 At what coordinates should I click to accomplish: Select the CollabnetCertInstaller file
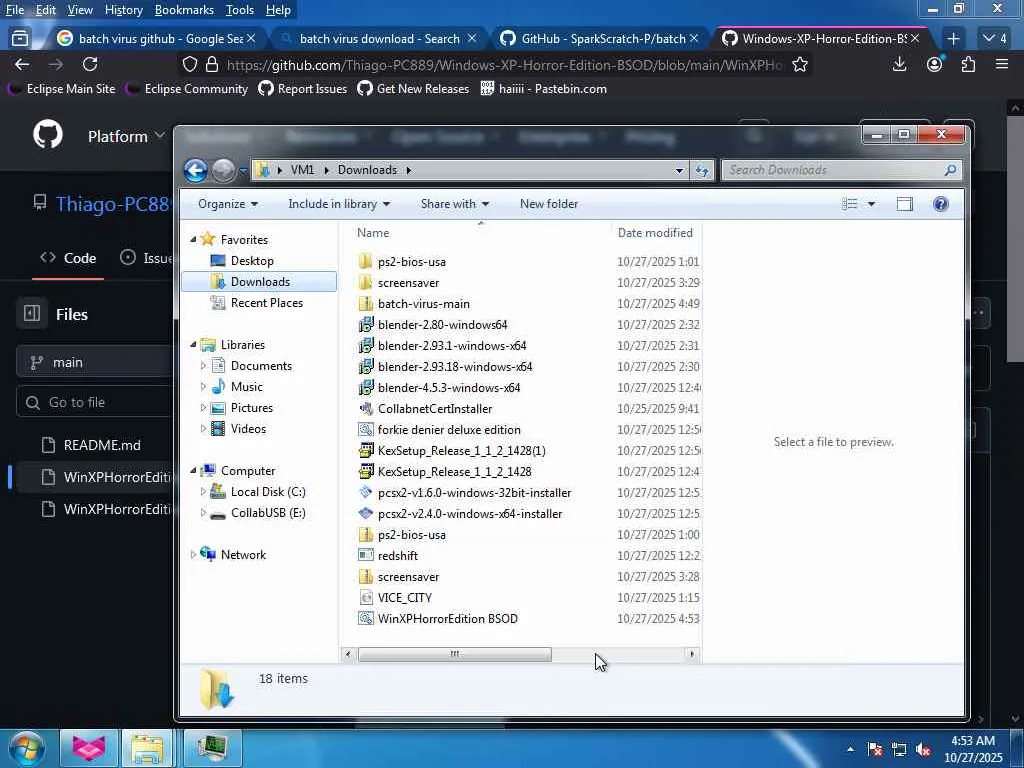pos(434,409)
